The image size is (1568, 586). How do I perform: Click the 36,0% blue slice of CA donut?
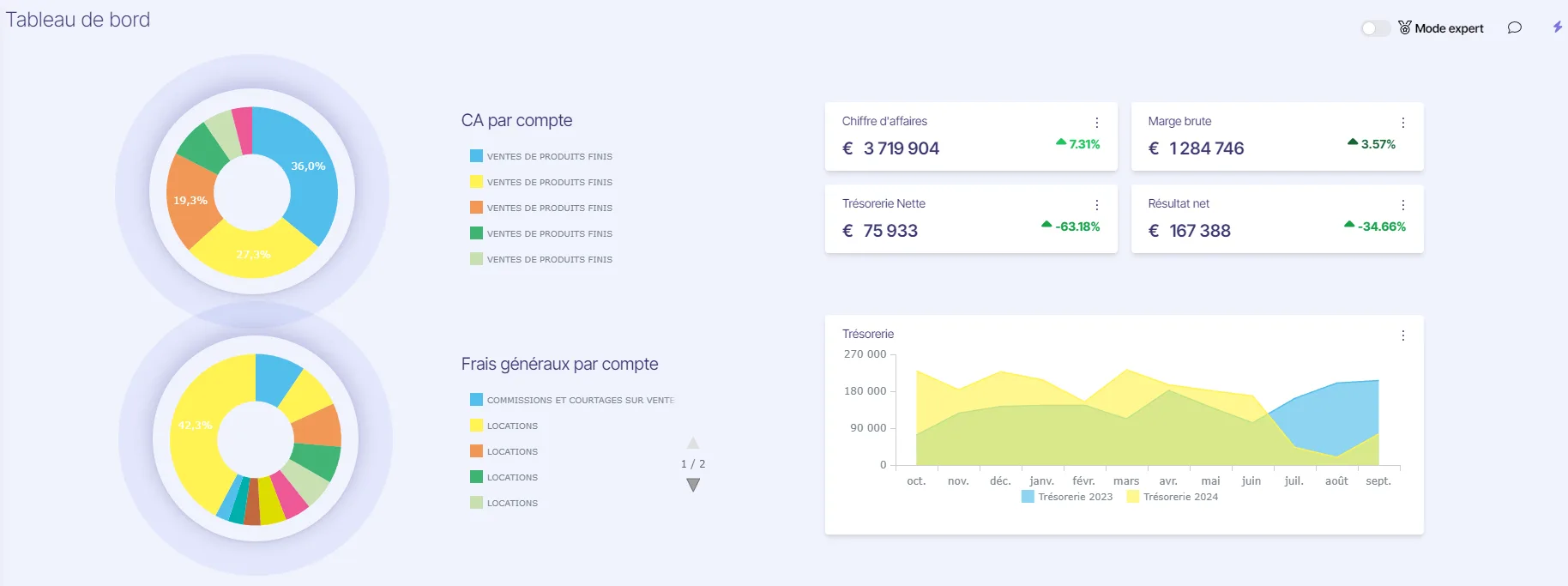(308, 166)
